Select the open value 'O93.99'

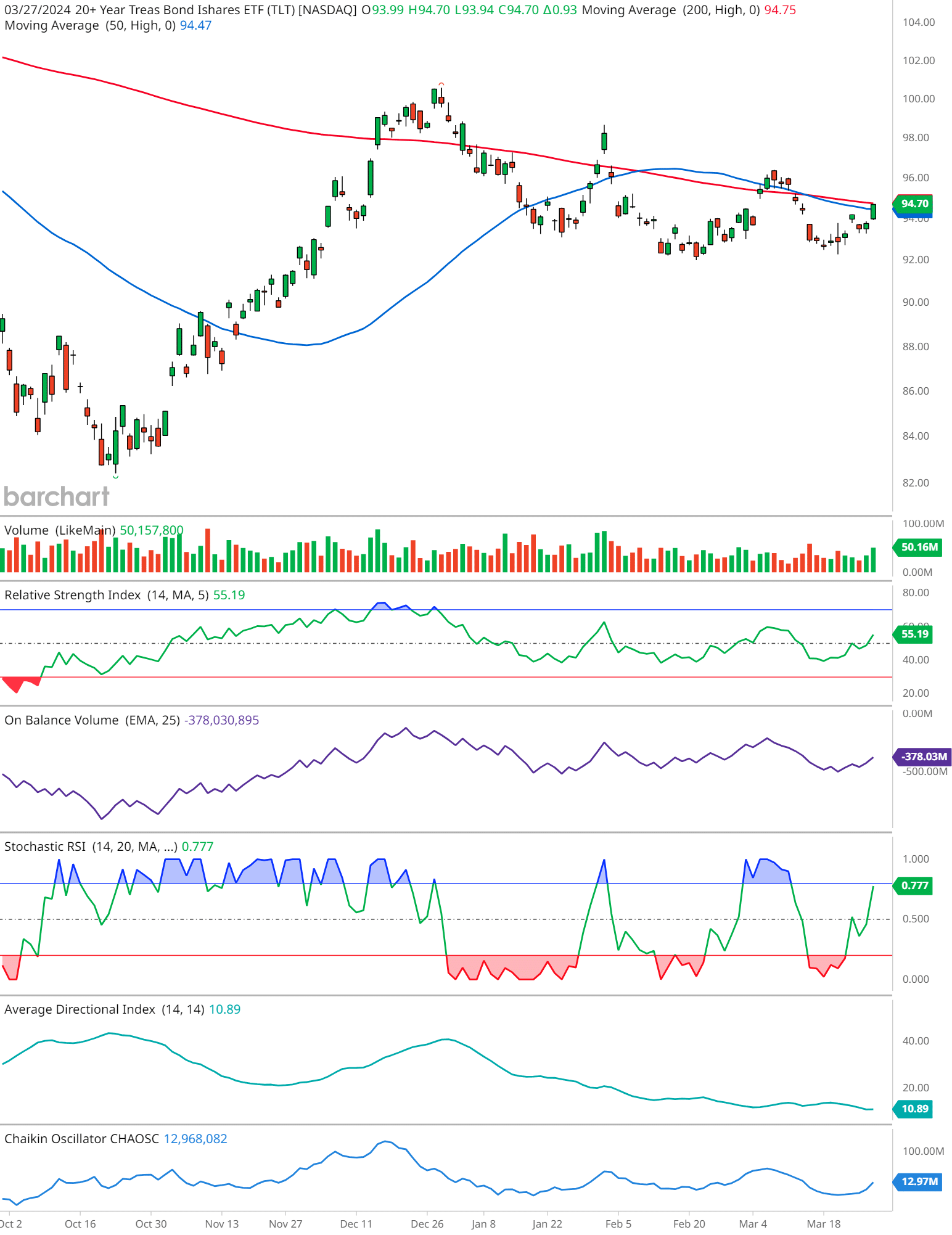coord(382,10)
